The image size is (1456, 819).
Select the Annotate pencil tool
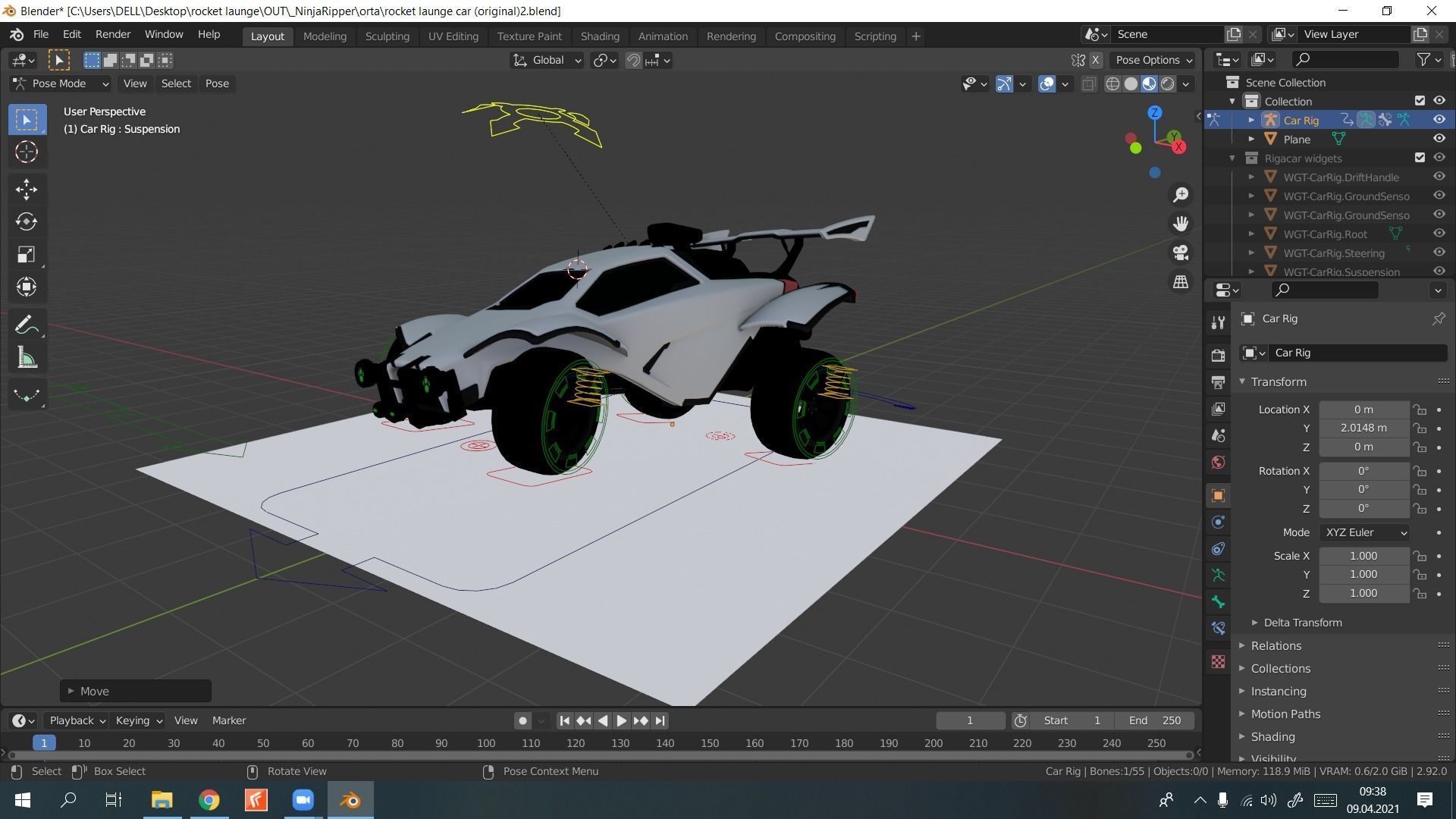point(27,325)
